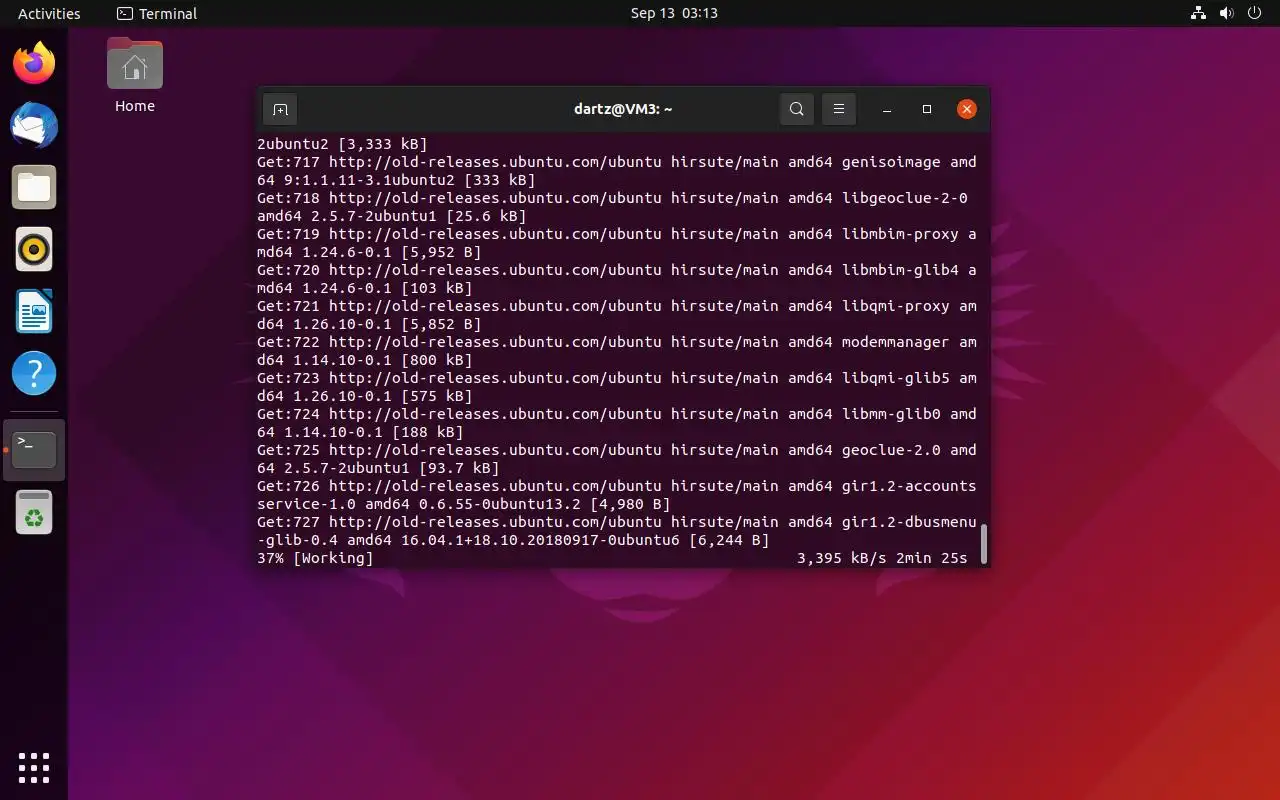
Task: Open the Files manager dock icon
Action: coord(34,188)
